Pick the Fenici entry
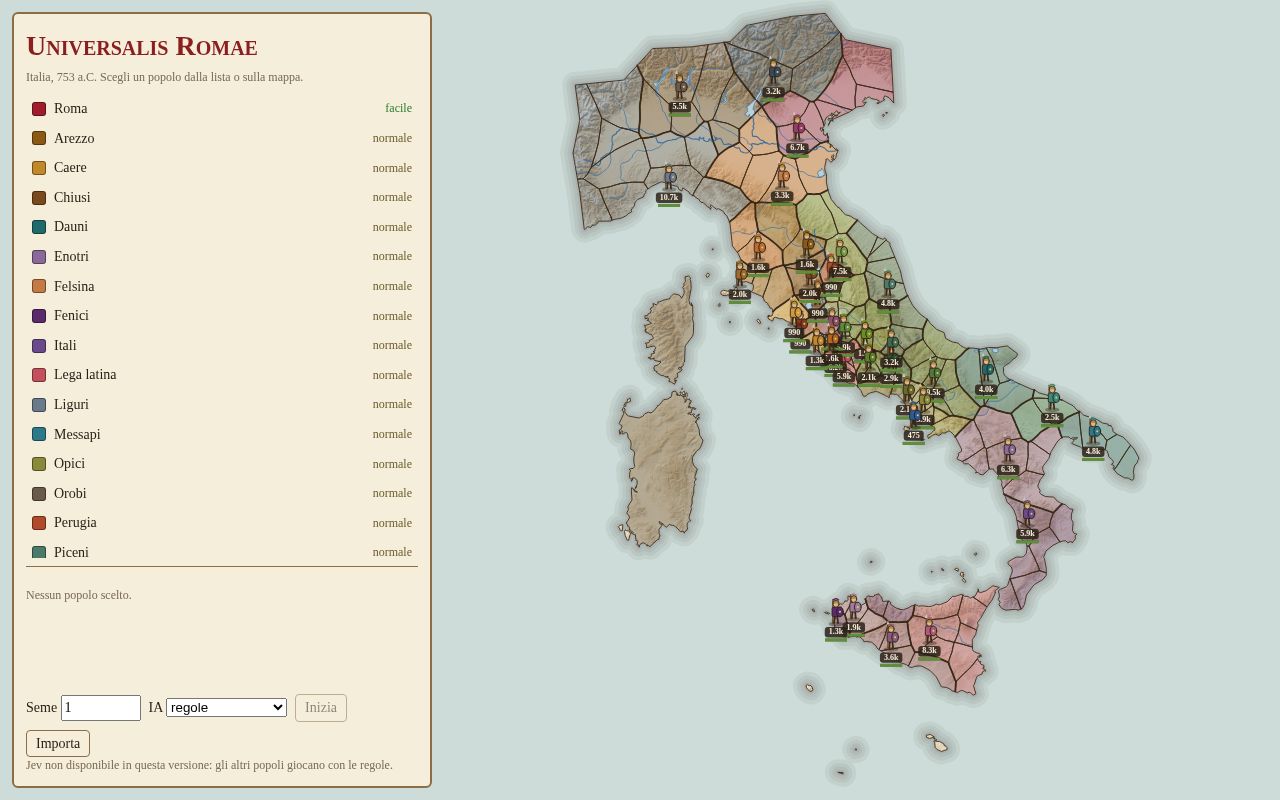The width and height of the screenshot is (1280, 800). 222,316
